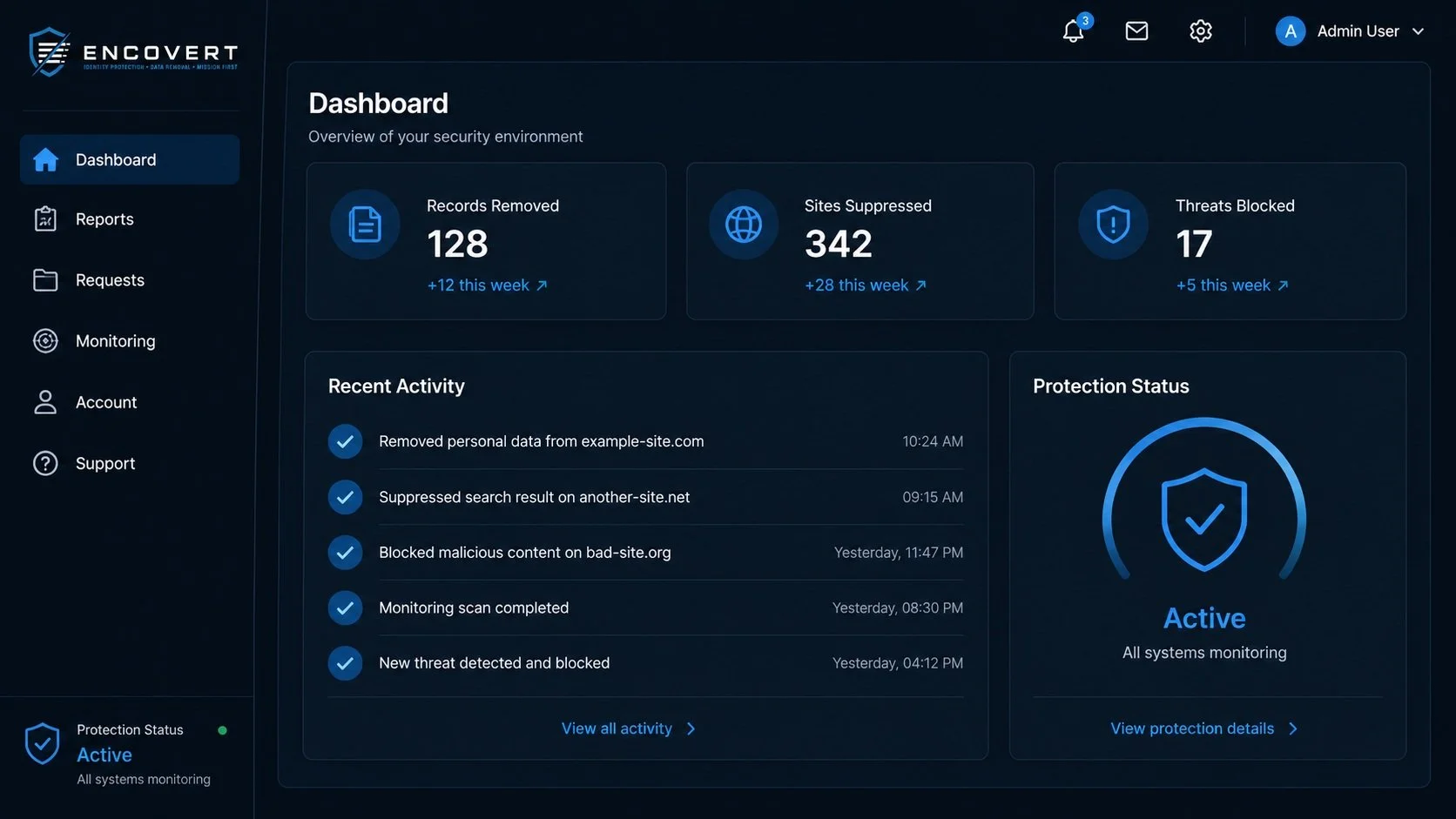Open the +5 this week link
Viewport: 1456px width, 819px height.
pos(1232,285)
